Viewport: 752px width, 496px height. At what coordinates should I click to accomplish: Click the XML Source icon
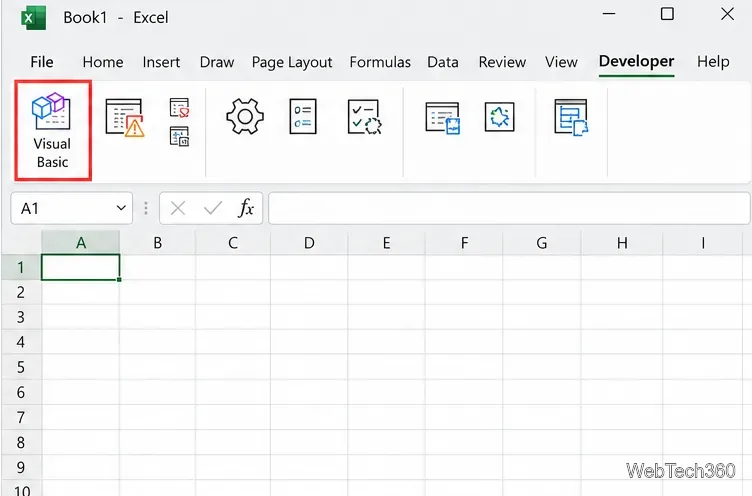coord(571,117)
